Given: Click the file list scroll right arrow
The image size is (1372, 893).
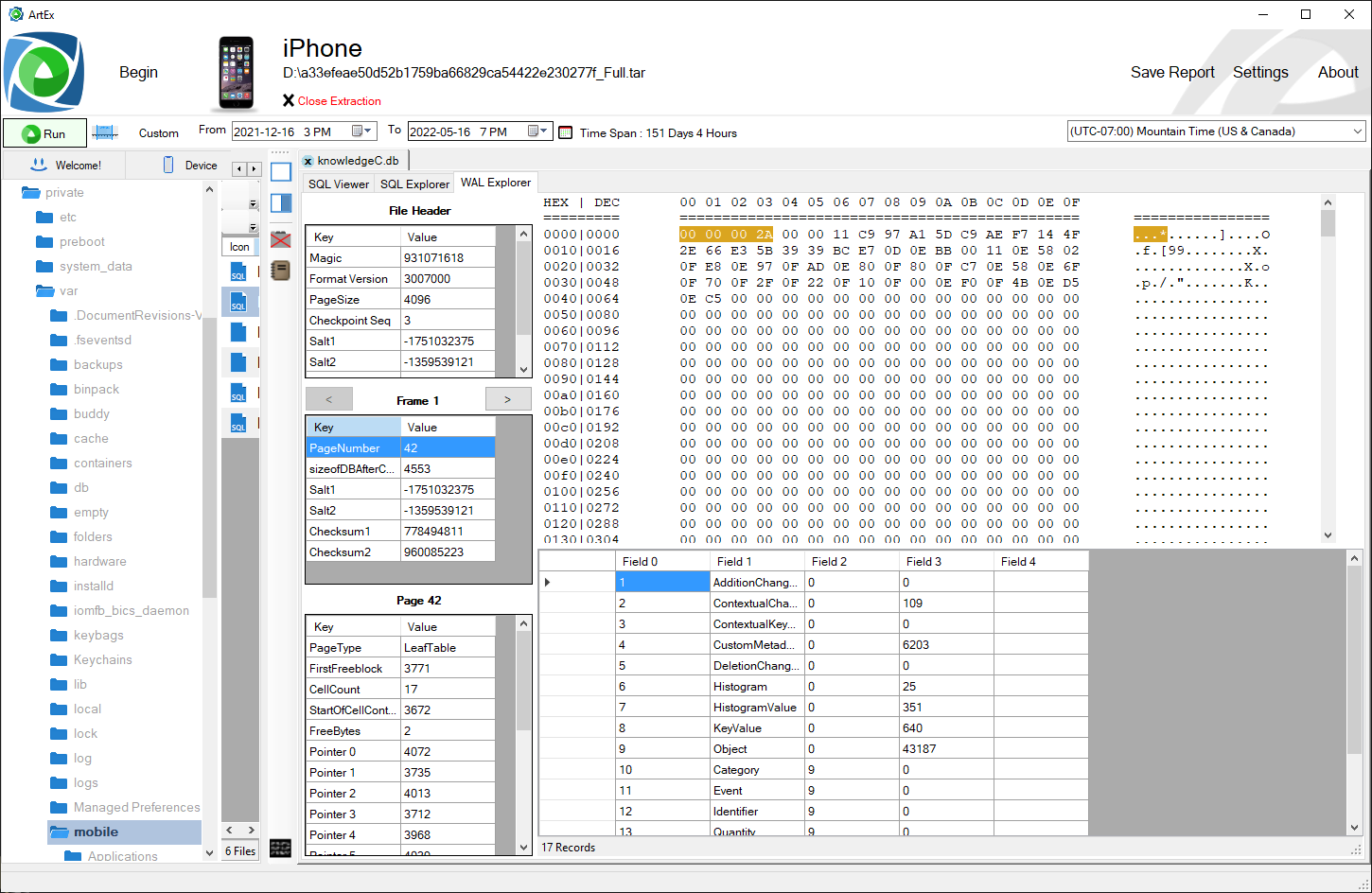Looking at the screenshot, I should tap(253, 830).
